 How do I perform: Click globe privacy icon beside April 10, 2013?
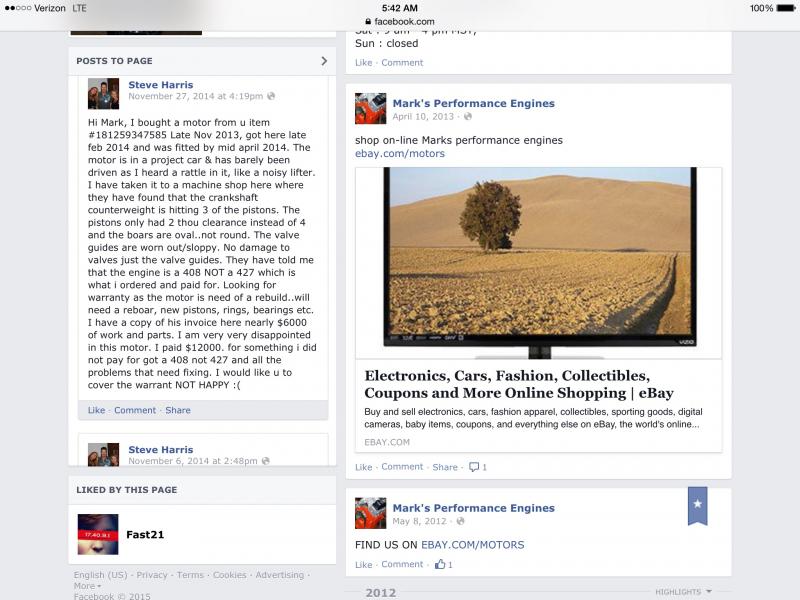click(x=468, y=116)
